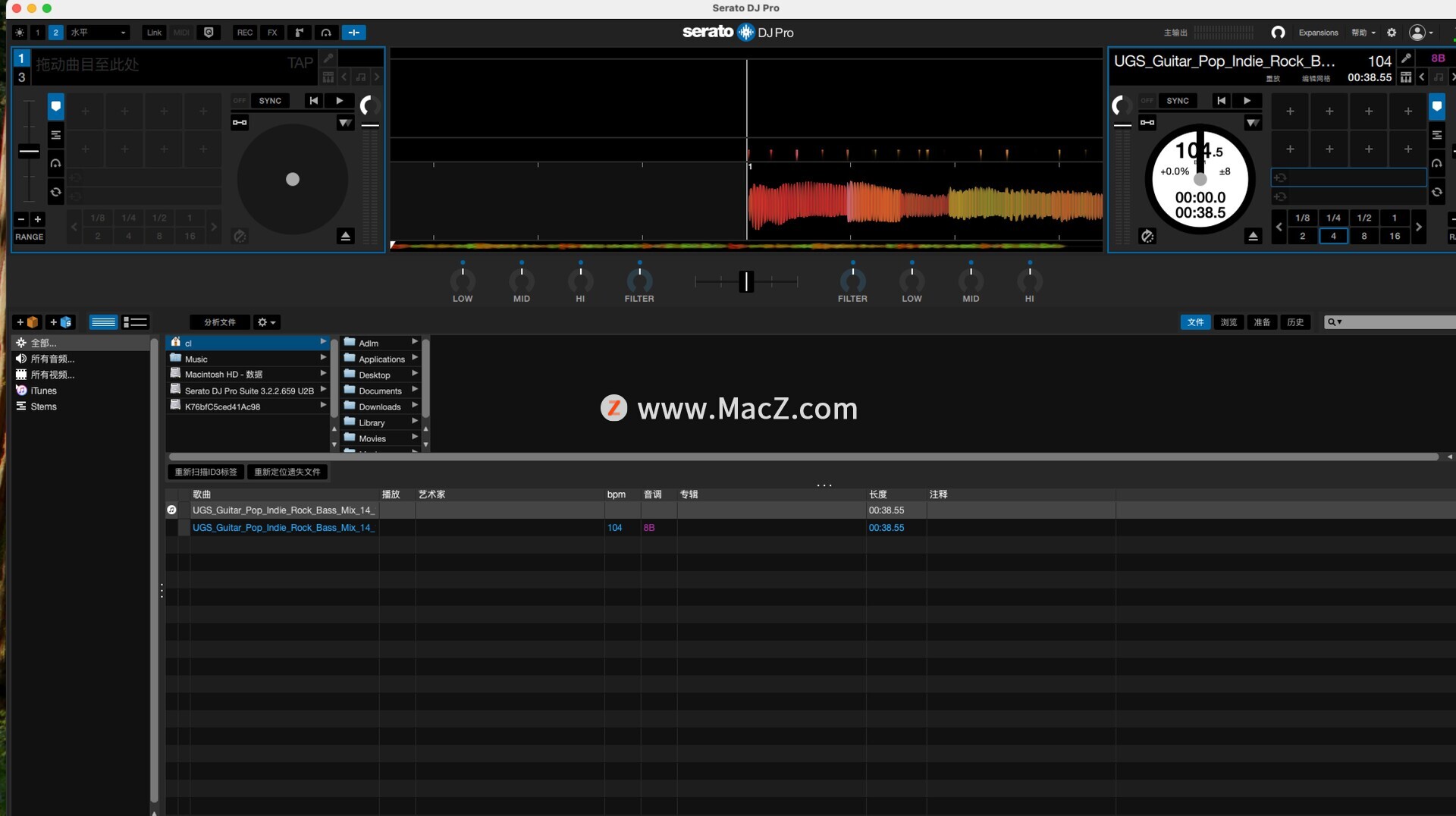Click the brightness/day mode sun icon
Viewport: 1456px width, 816px height.
click(x=20, y=33)
